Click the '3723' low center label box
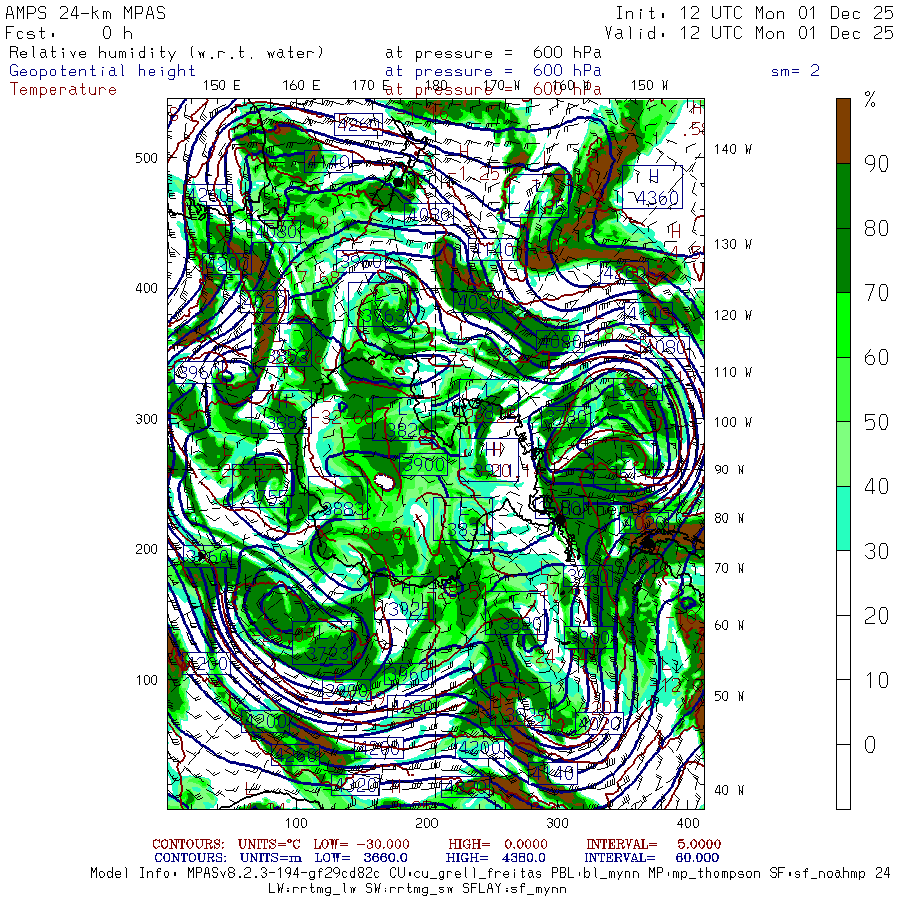 pos(322,642)
